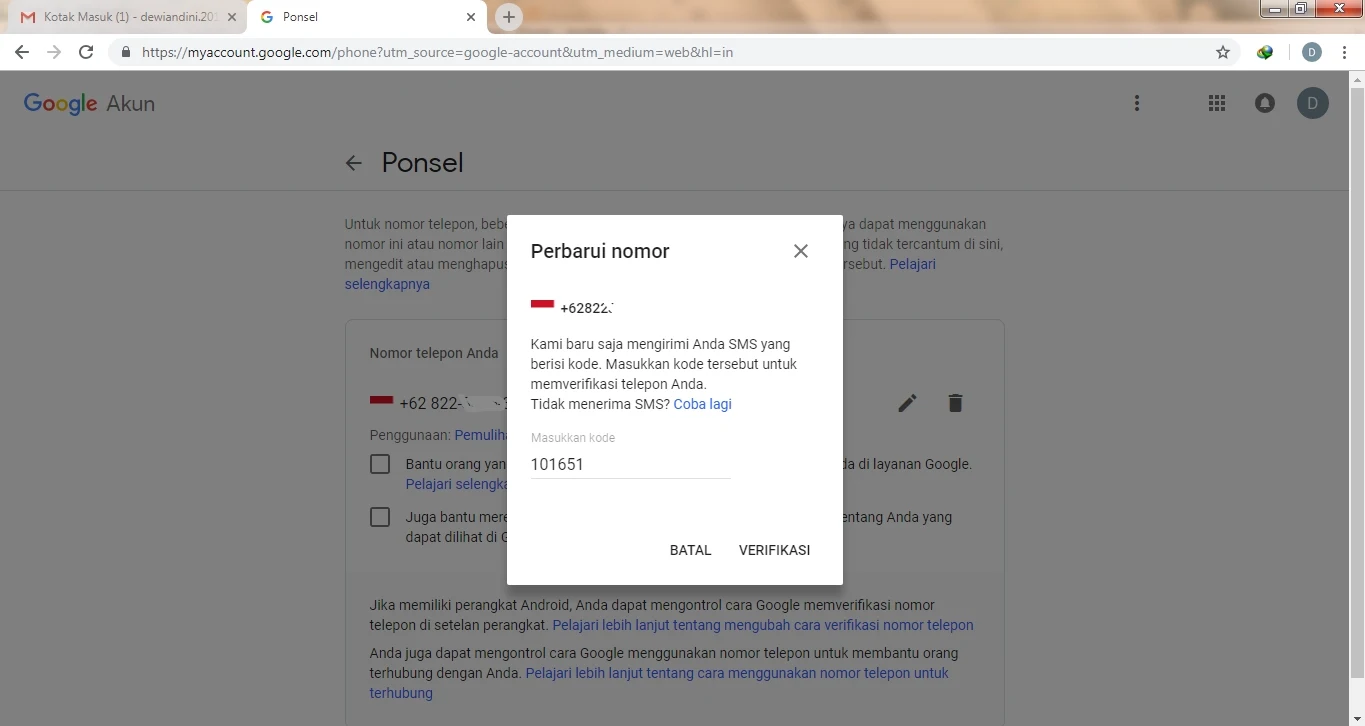Open the Chrome profile D icon
Image resolution: width=1365 pixels, height=726 pixels.
click(1312, 52)
